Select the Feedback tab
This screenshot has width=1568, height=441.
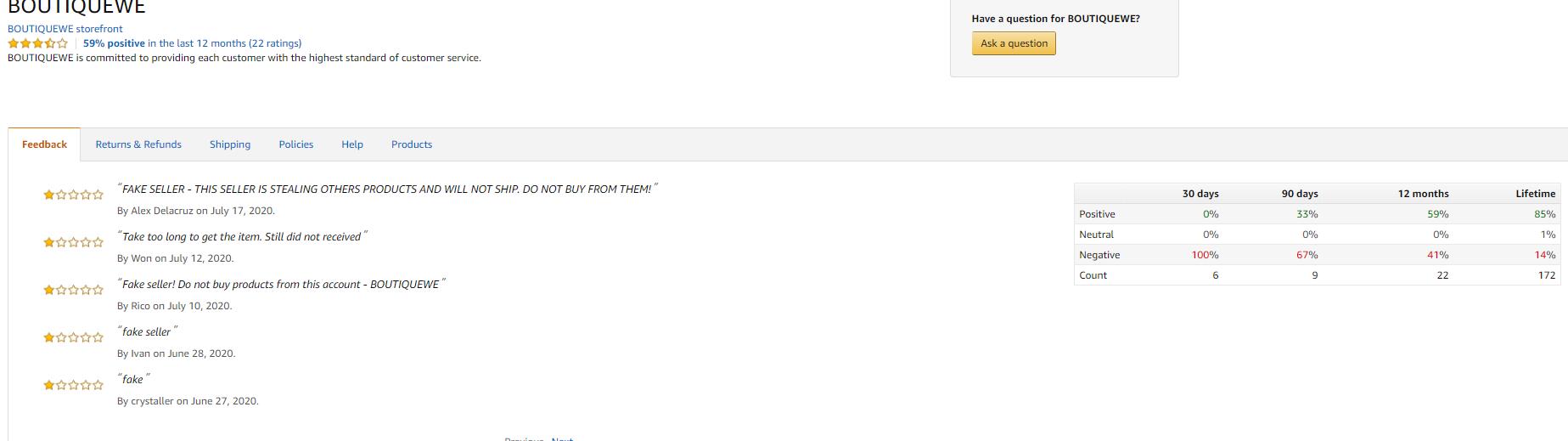point(44,144)
